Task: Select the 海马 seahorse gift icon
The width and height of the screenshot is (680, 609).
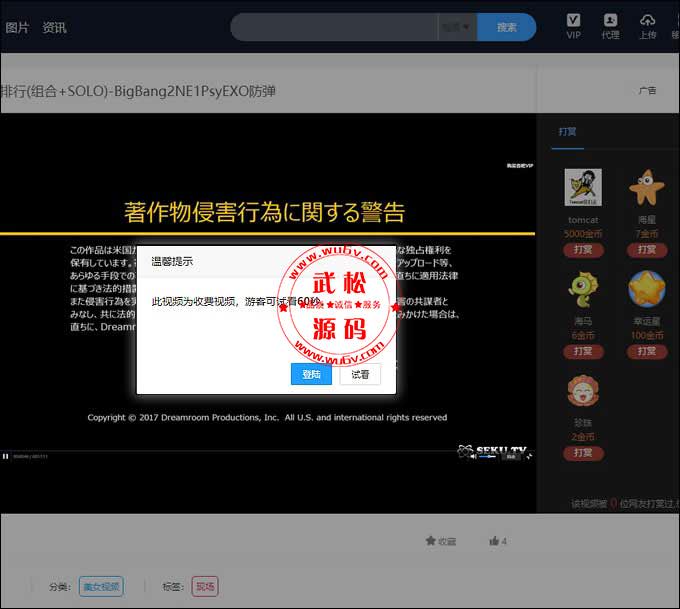Action: 582,289
